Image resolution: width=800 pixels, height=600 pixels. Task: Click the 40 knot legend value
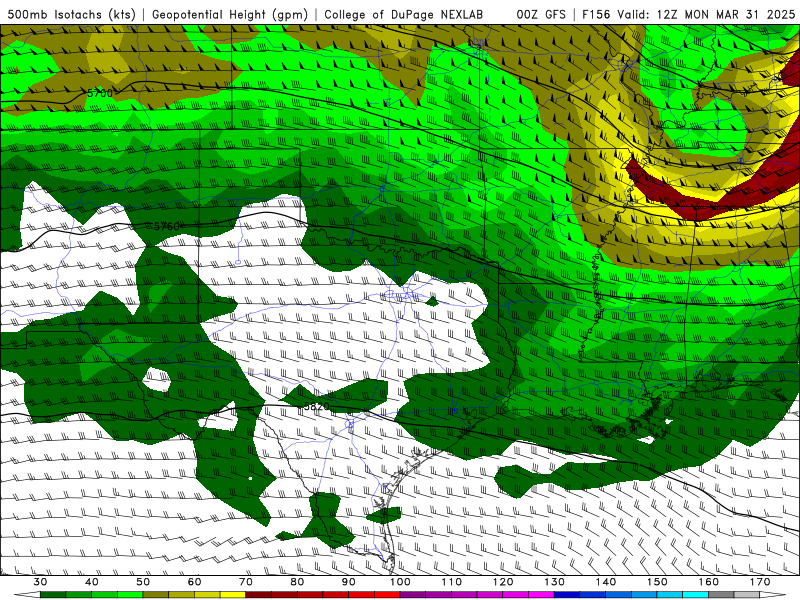pyautogui.click(x=92, y=582)
